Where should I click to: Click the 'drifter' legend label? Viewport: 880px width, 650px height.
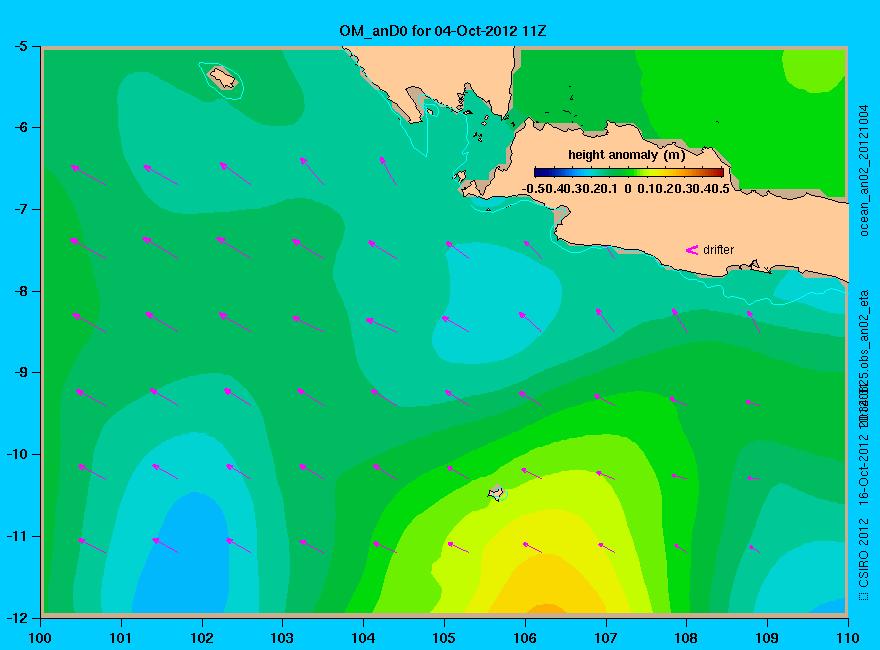click(718, 250)
